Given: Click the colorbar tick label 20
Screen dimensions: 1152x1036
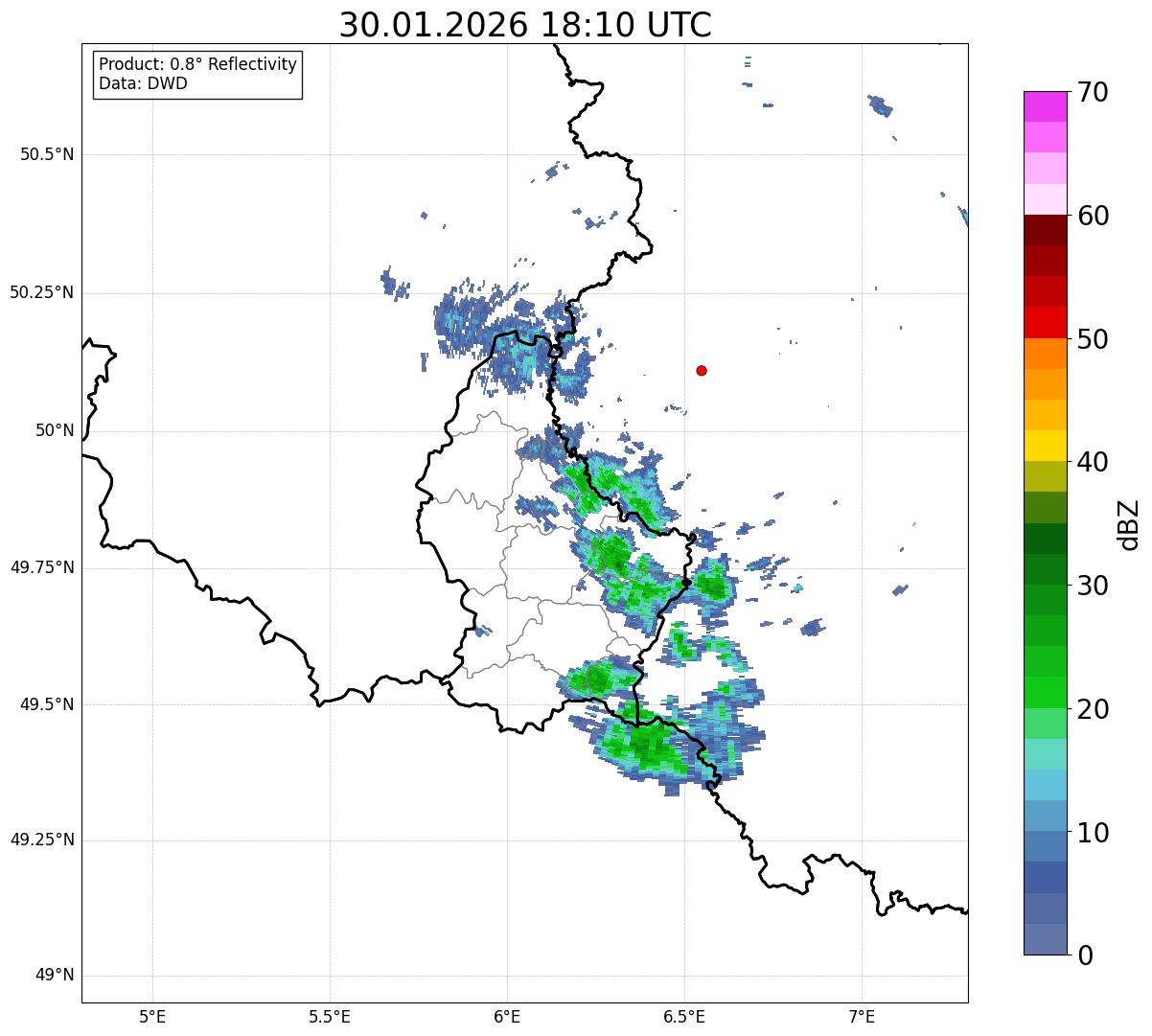Looking at the screenshot, I should coord(1093,709).
